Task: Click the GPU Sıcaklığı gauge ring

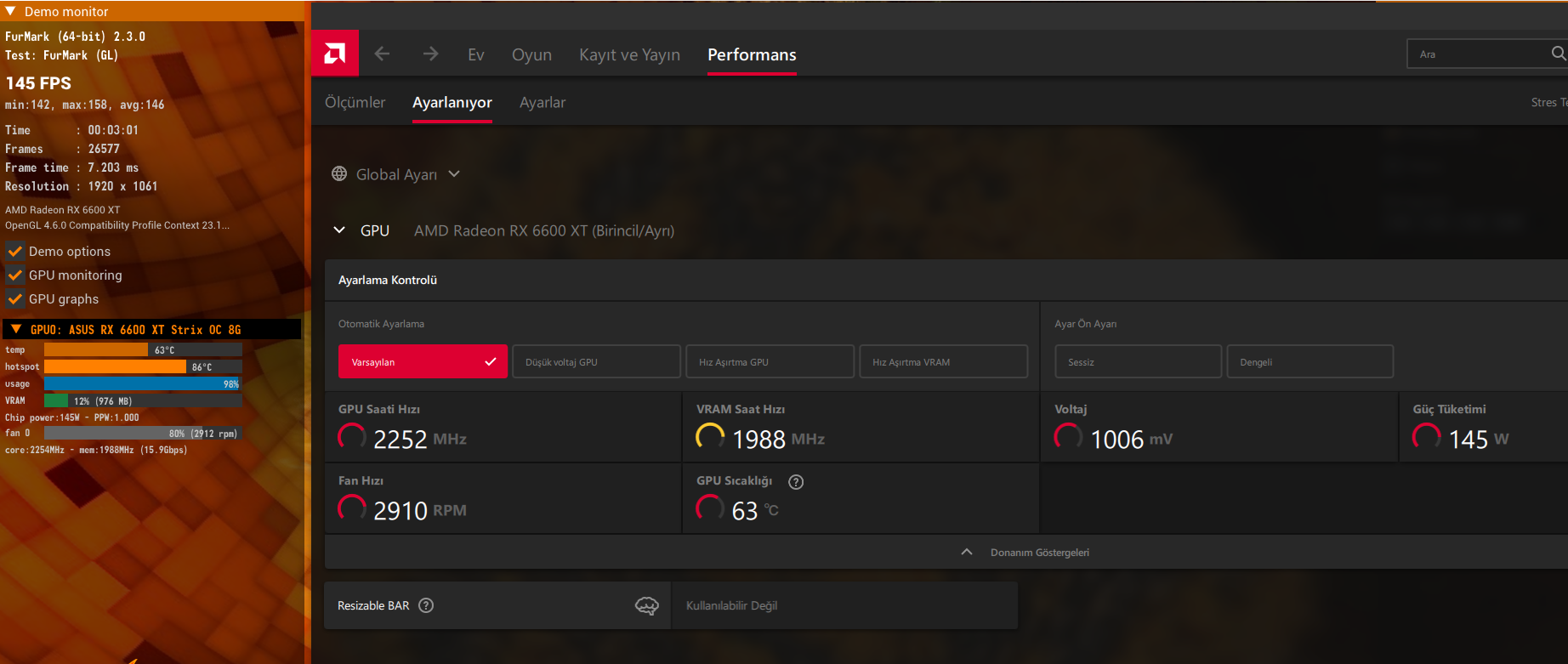Action: click(x=710, y=508)
